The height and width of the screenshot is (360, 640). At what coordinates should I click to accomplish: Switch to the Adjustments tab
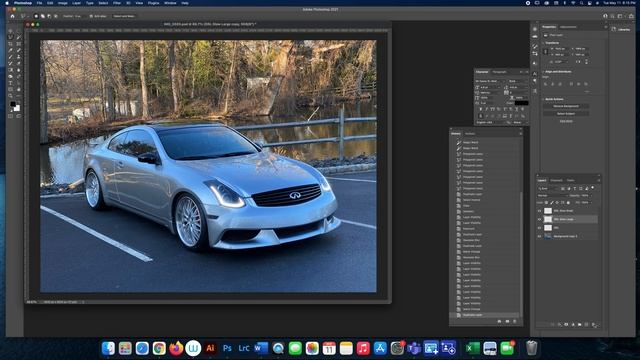pyautogui.click(x=568, y=27)
